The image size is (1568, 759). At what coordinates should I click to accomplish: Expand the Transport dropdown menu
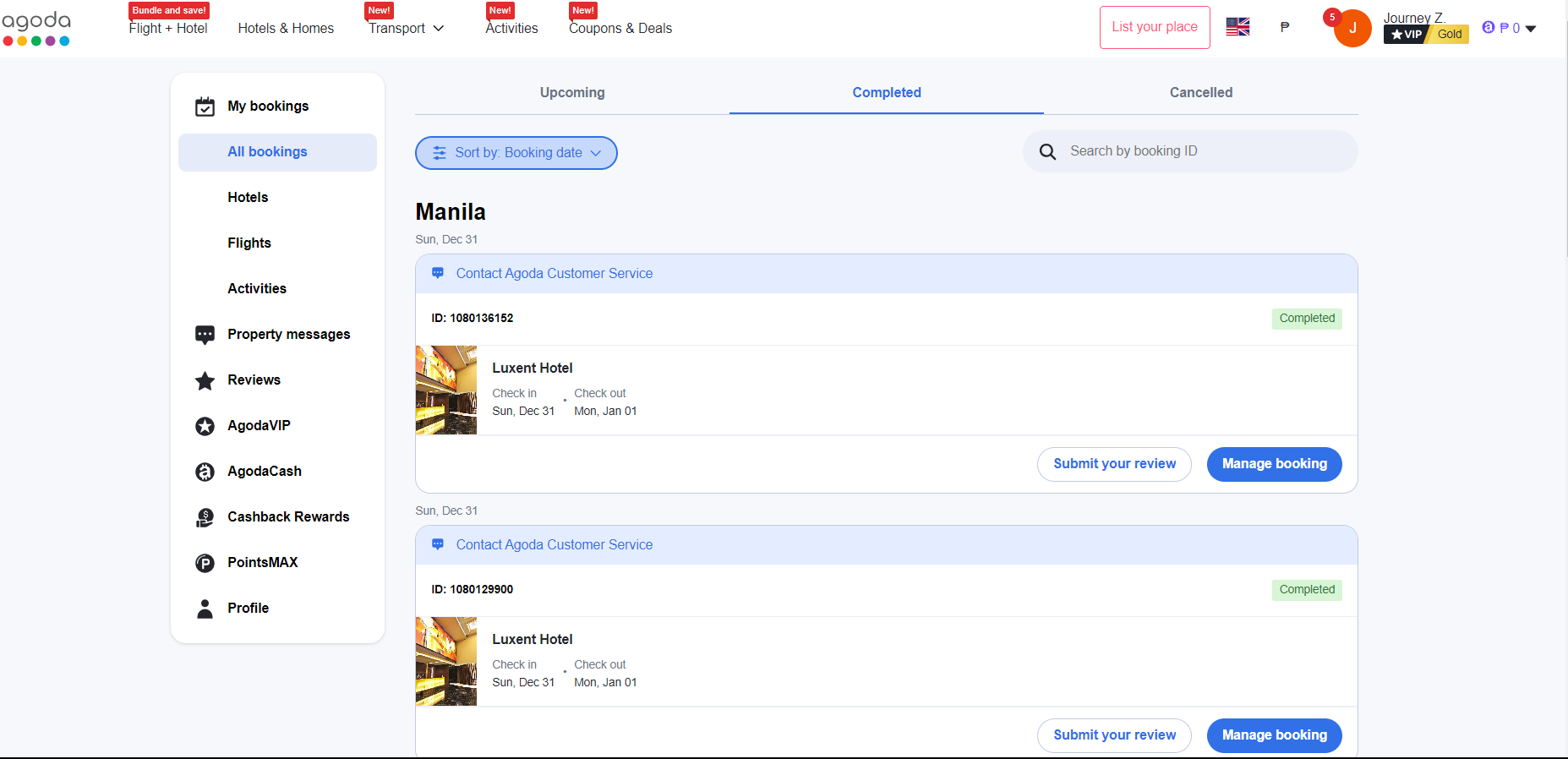[406, 28]
